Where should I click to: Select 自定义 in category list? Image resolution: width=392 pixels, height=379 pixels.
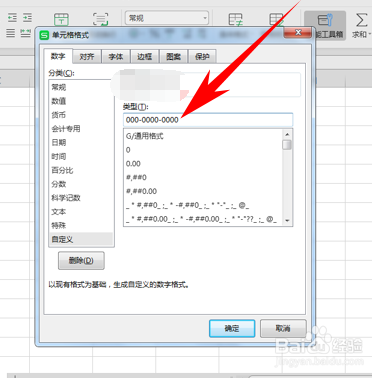click(81, 239)
